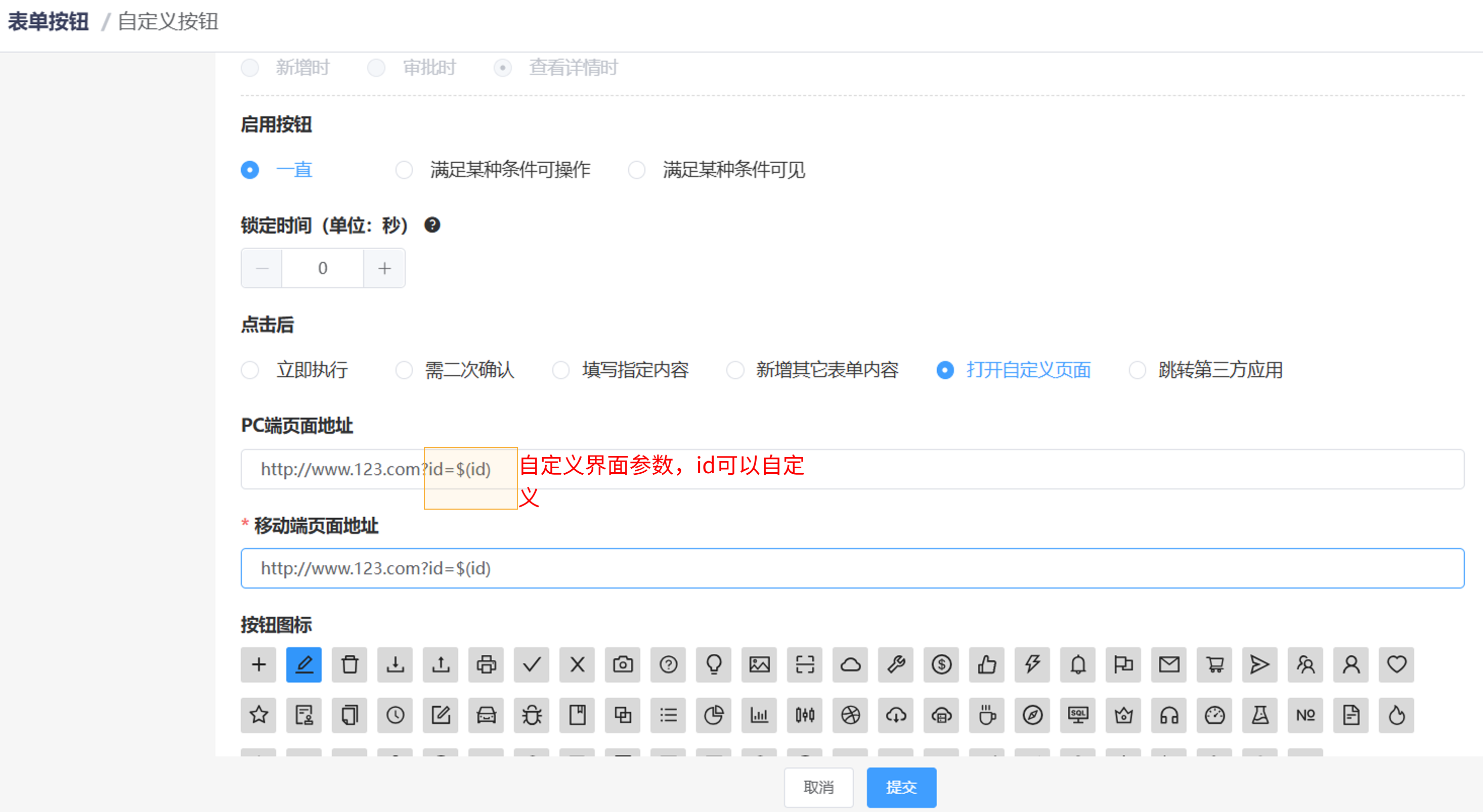The height and width of the screenshot is (812, 1483).
Task: Select the cloud icon
Action: pyautogui.click(x=850, y=665)
